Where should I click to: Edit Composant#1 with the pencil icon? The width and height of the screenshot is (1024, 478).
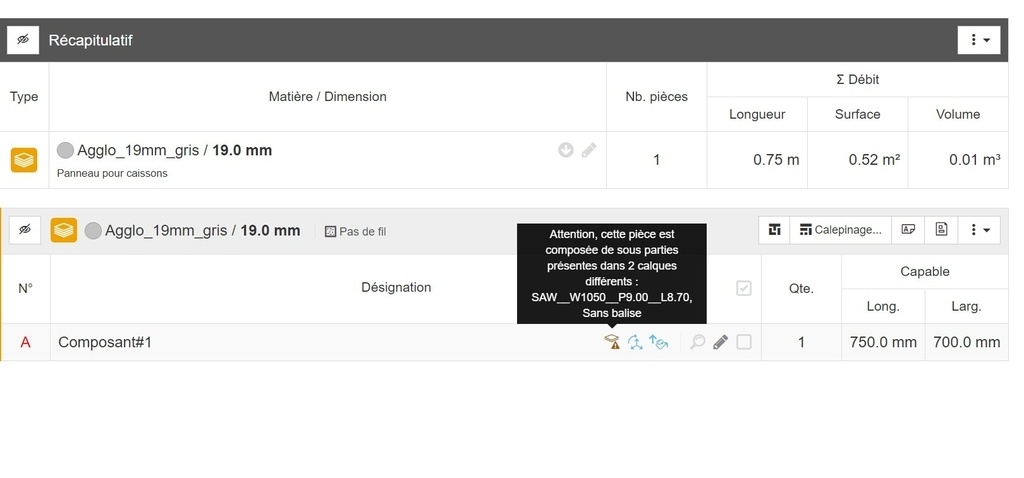coord(720,342)
